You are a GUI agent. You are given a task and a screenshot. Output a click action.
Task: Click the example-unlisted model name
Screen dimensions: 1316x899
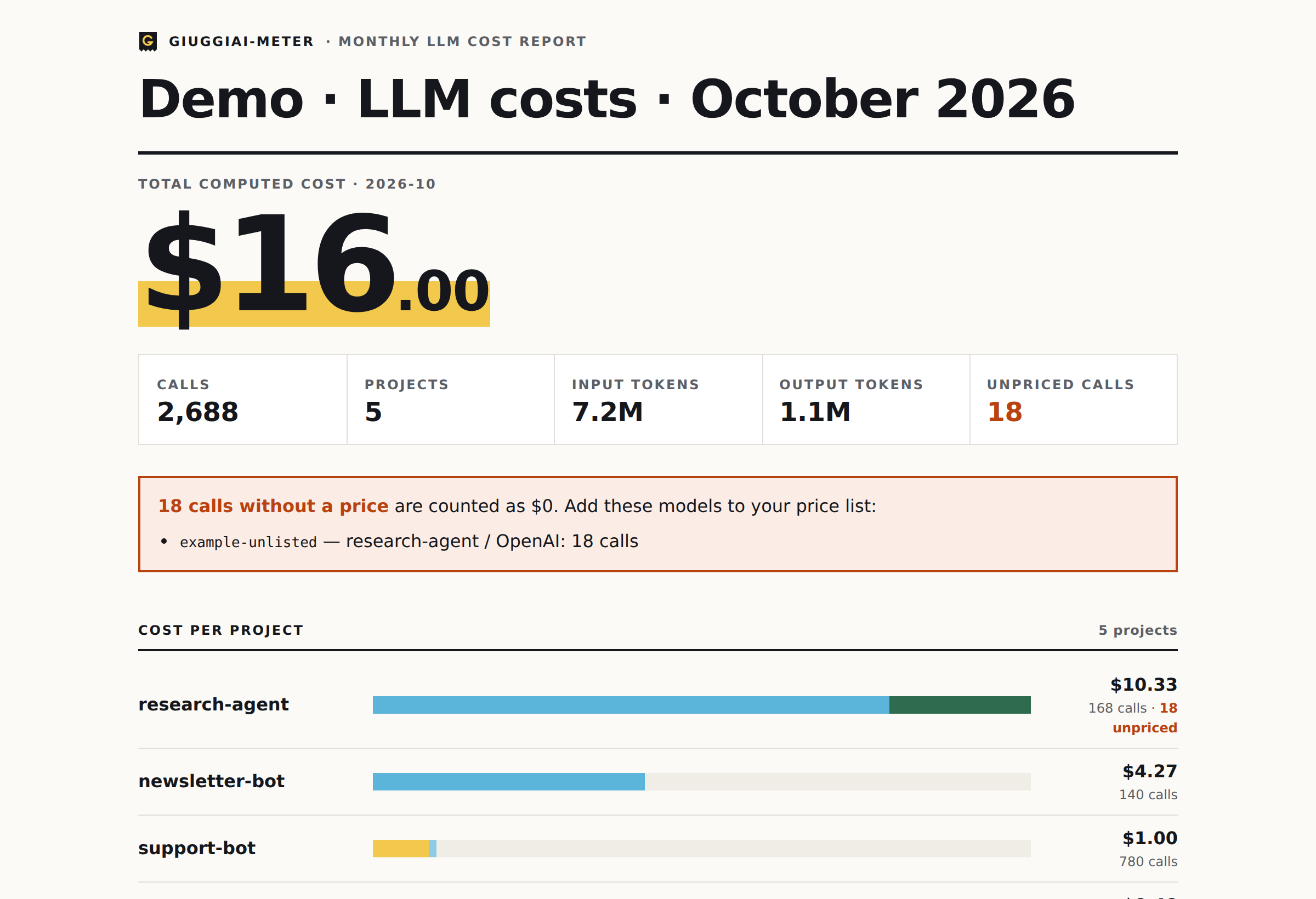pos(248,542)
